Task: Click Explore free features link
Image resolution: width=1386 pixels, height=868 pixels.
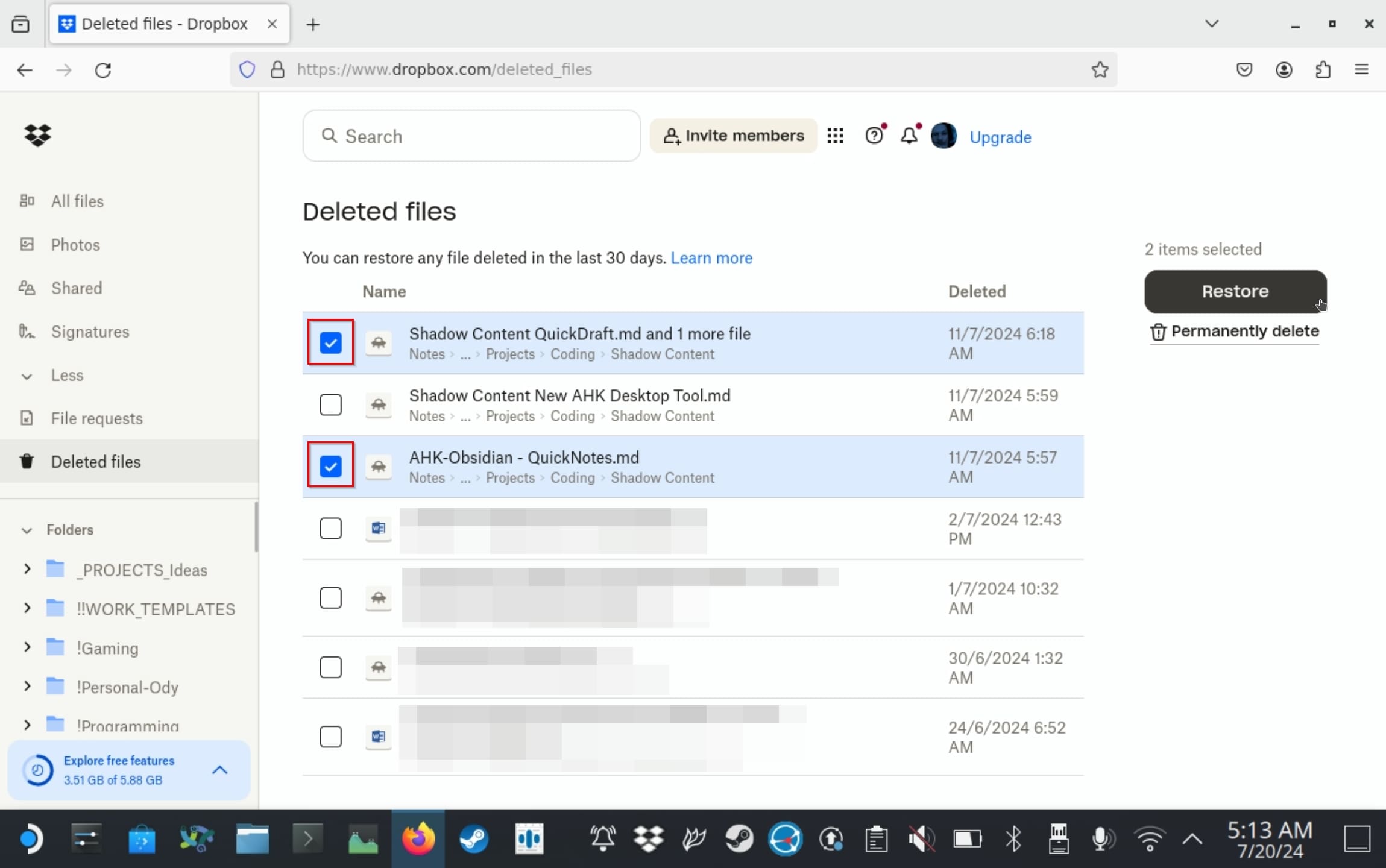Action: tap(119, 761)
